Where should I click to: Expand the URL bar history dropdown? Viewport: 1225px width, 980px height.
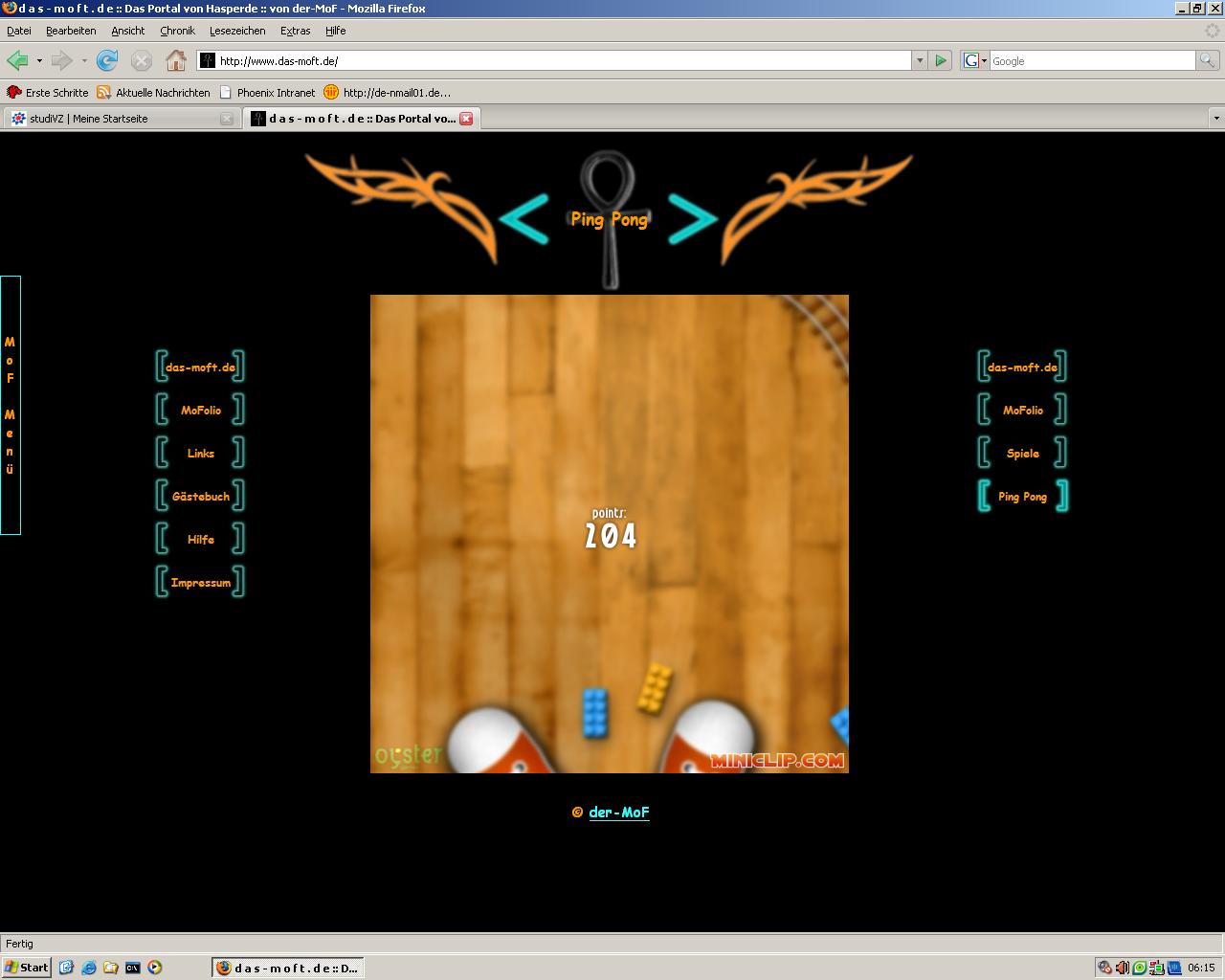pyautogui.click(x=920, y=60)
